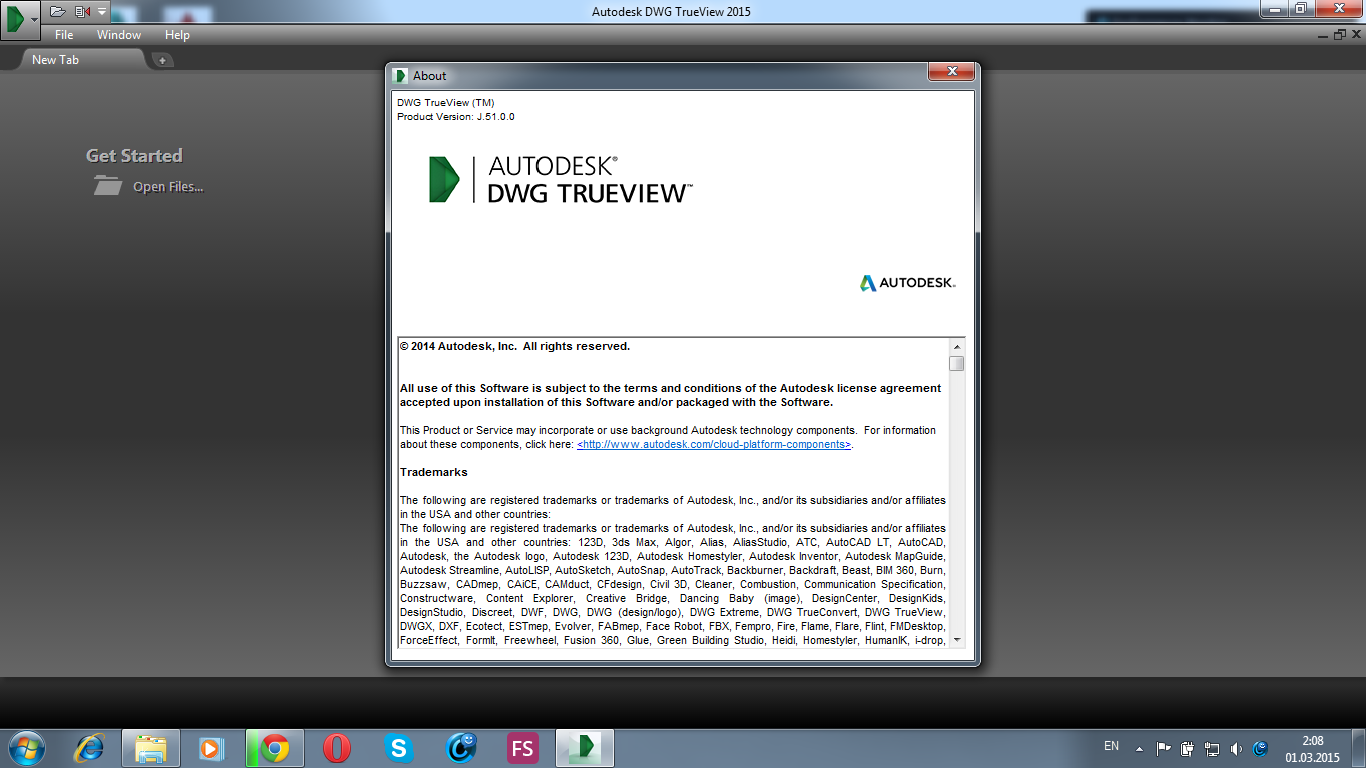This screenshot has width=1366, height=768.
Task: Open Opera browser from the taskbar
Action: tap(337, 748)
